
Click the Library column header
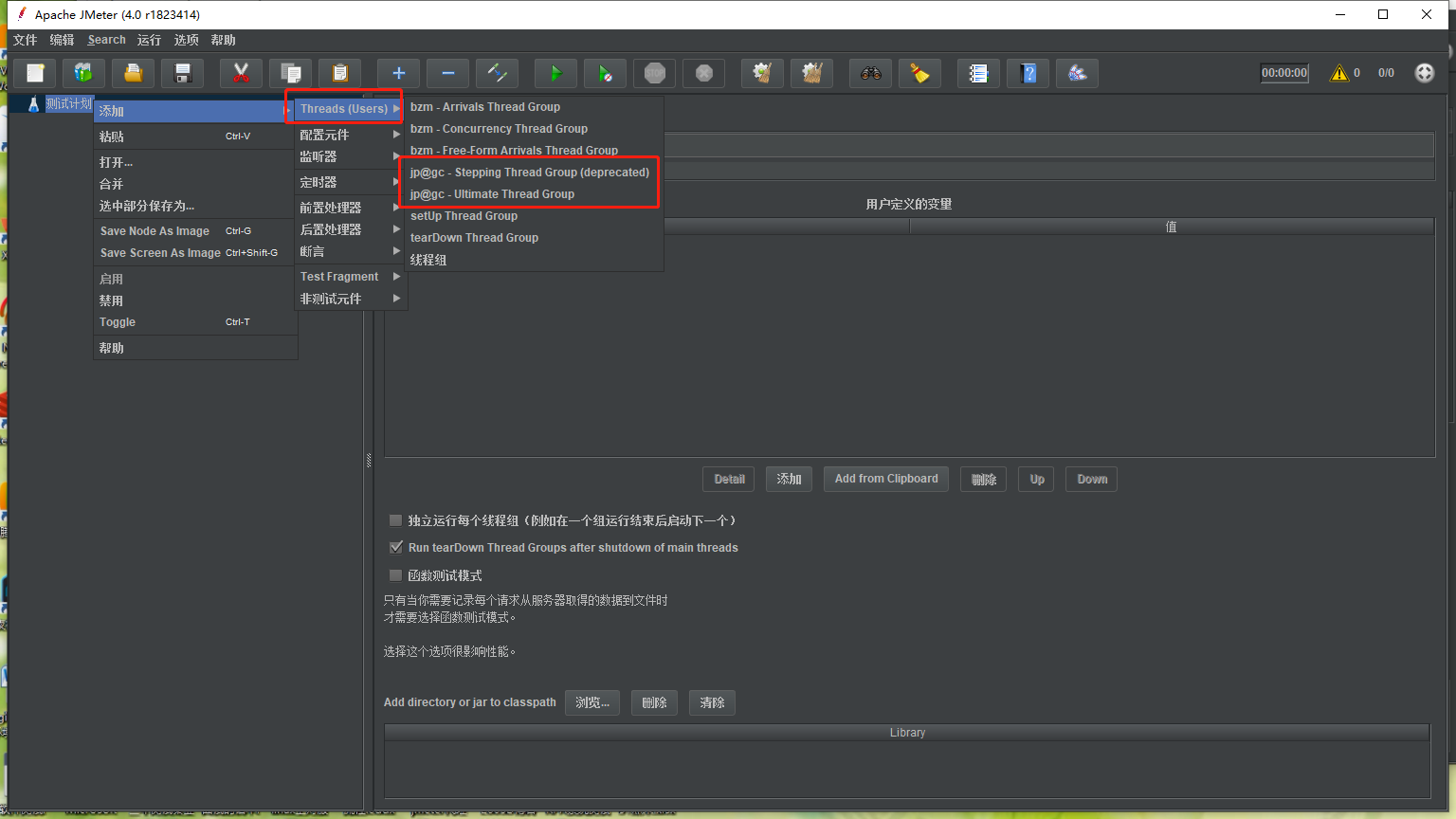907,733
